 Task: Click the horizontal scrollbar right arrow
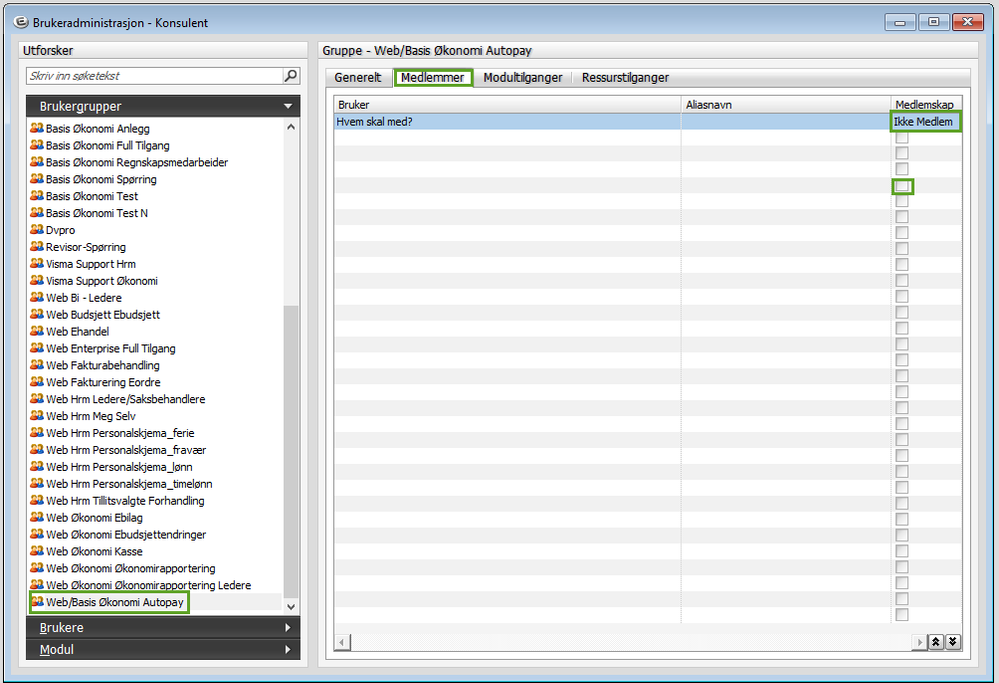coord(919,642)
